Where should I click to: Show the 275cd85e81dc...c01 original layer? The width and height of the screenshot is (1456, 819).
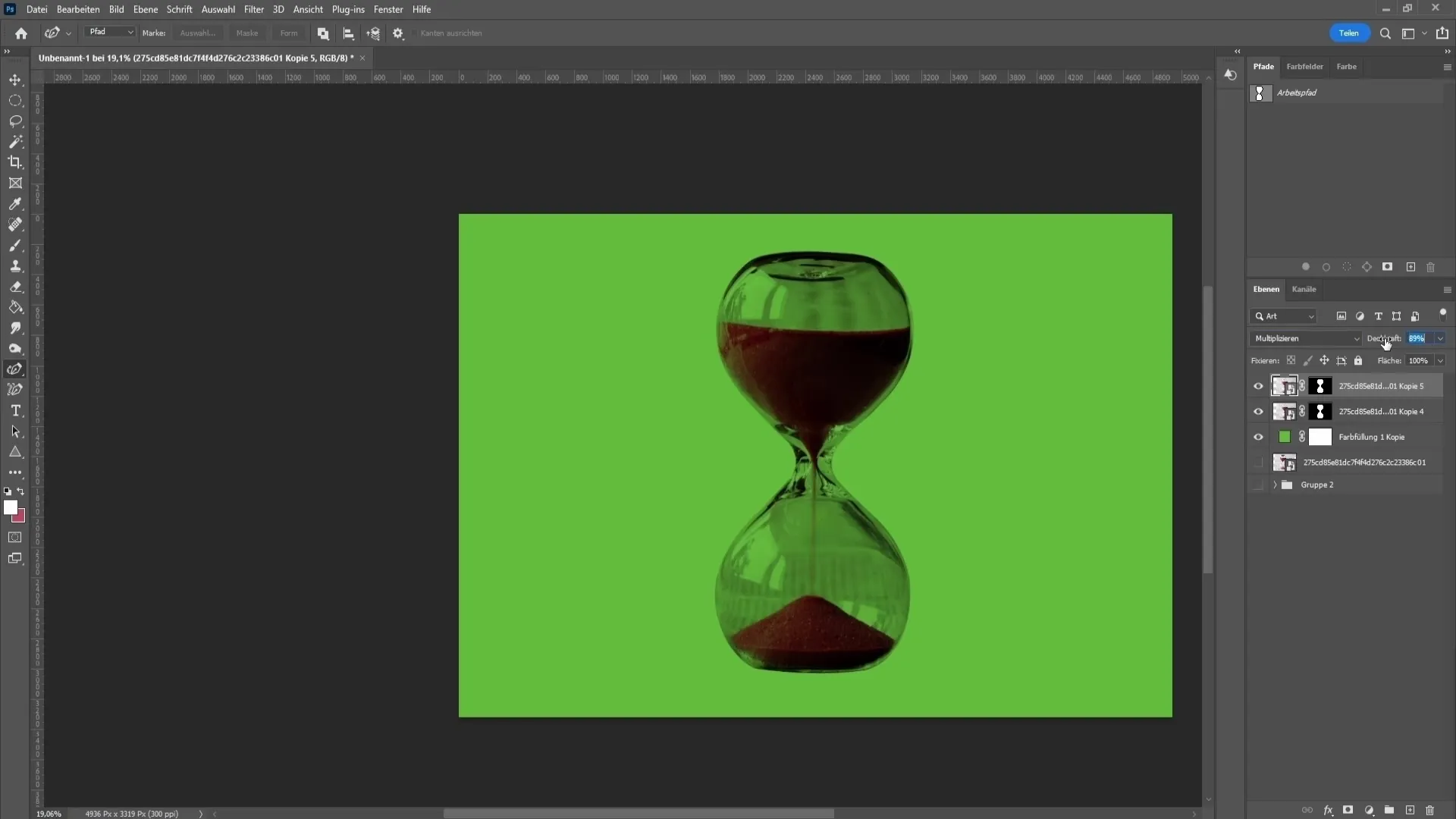(x=1259, y=463)
